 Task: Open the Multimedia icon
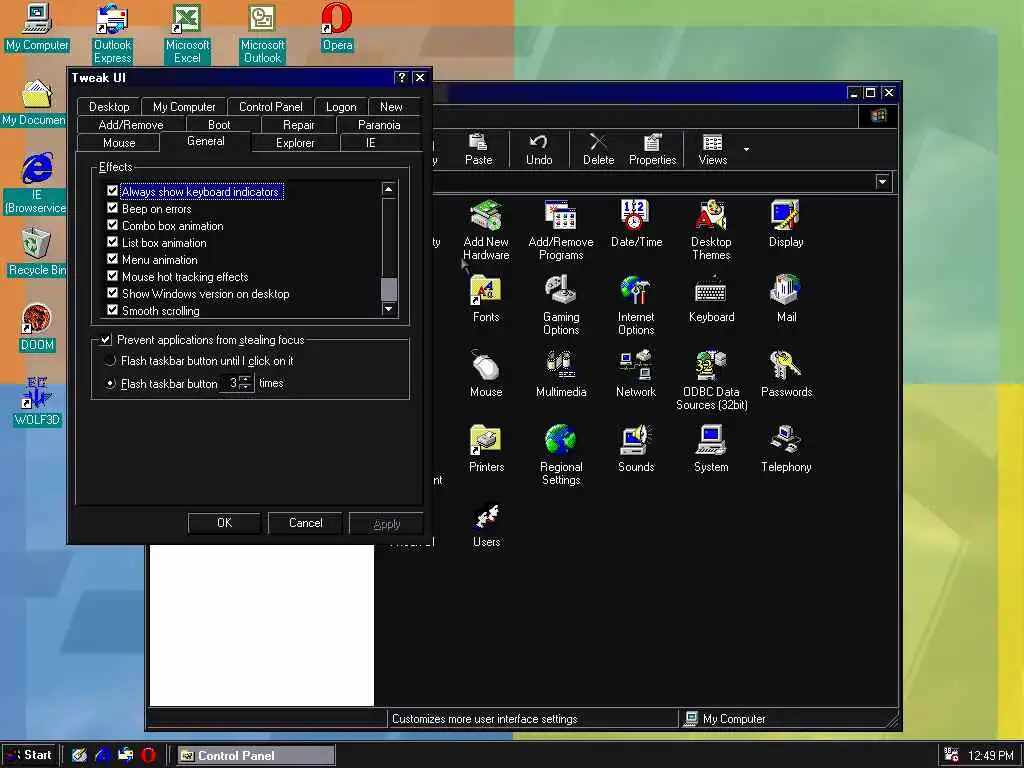click(x=560, y=374)
